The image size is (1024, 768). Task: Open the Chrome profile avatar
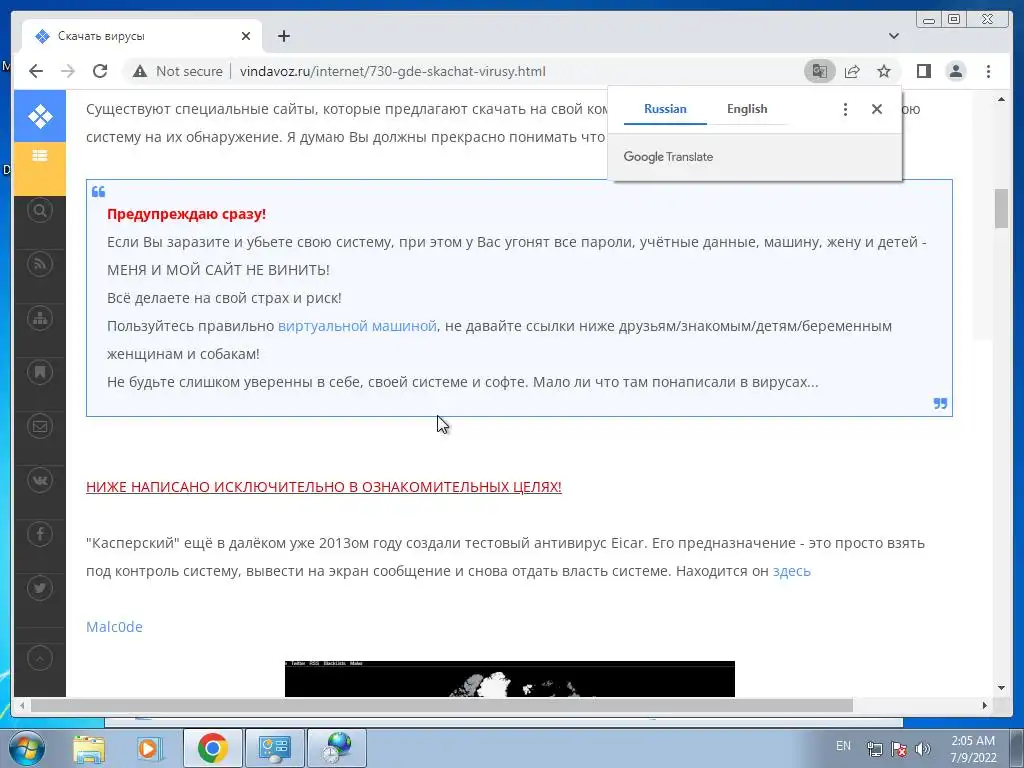point(956,71)
